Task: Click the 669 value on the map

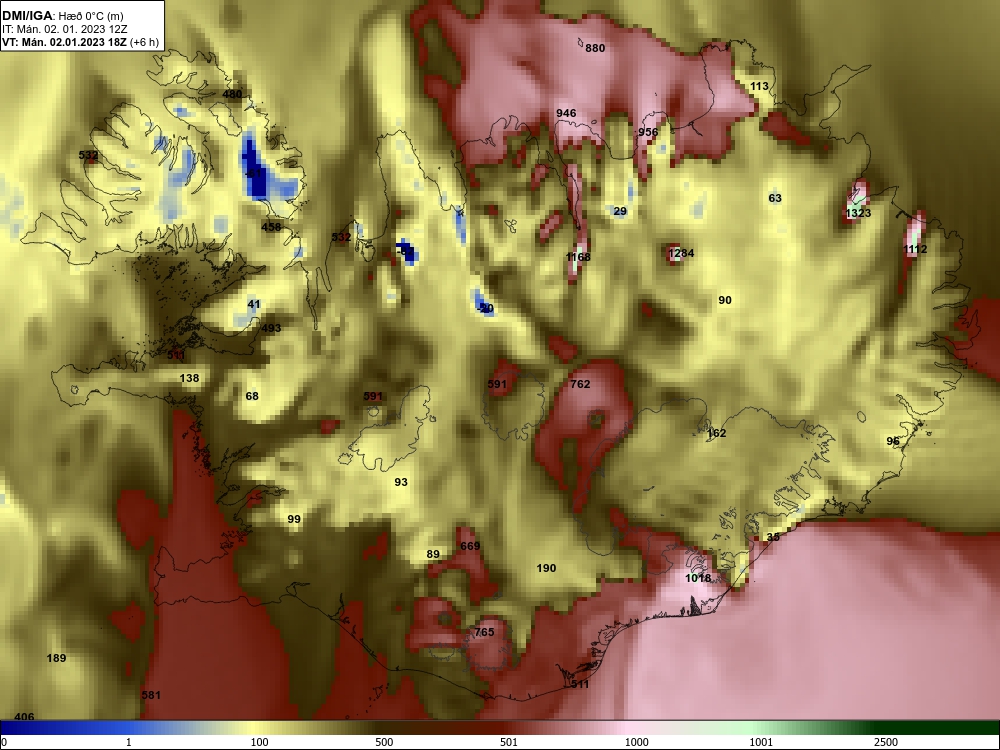Action: [x=470, y=546]
